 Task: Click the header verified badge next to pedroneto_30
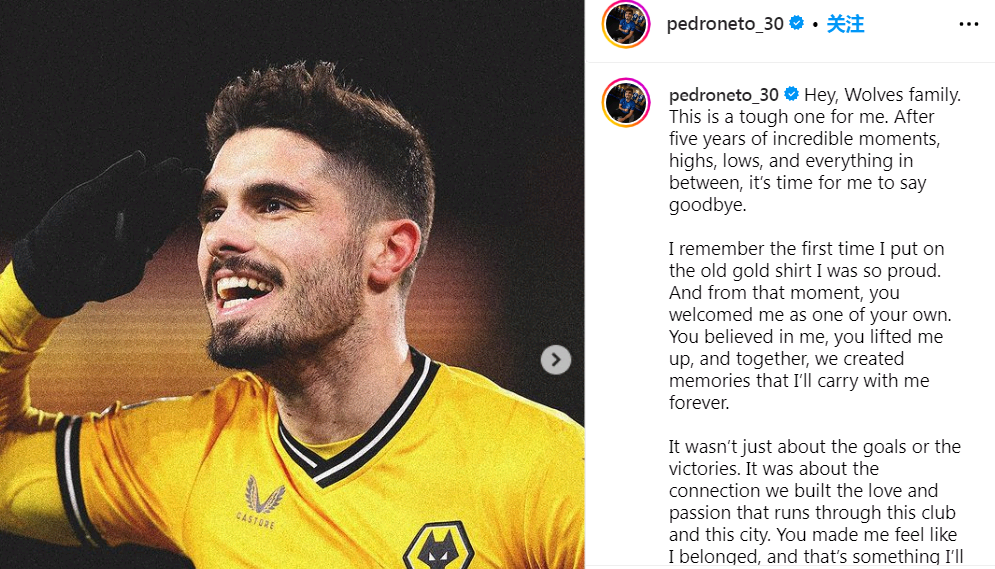(797, 24)
